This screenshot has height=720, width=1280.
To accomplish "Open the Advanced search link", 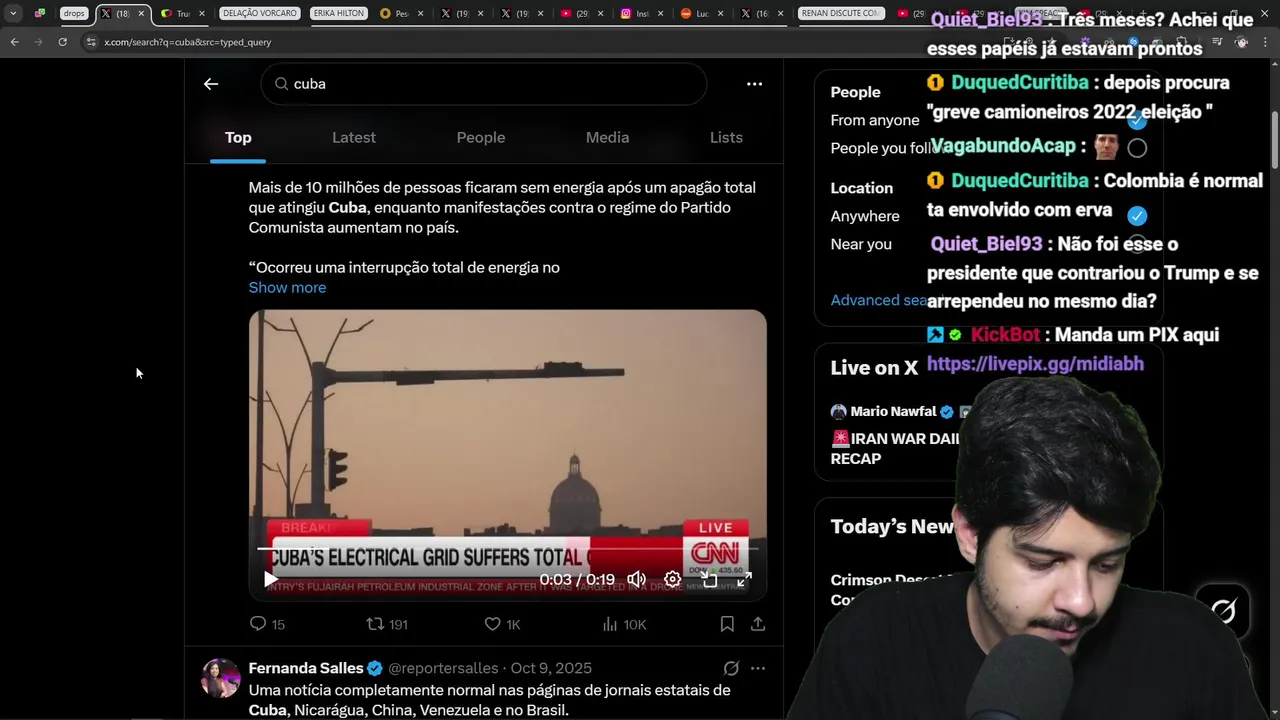I will pos(880,300).
